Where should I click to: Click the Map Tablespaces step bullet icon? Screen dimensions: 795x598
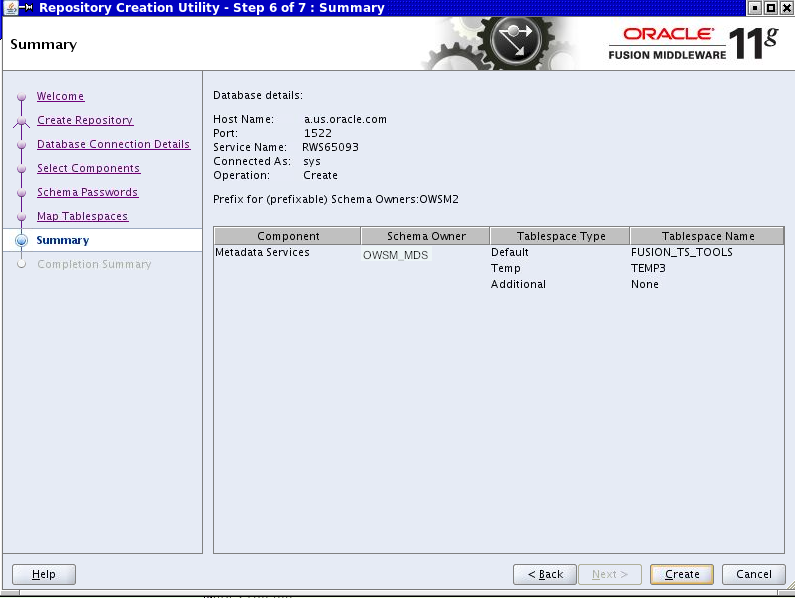click(x=21, y=217)
